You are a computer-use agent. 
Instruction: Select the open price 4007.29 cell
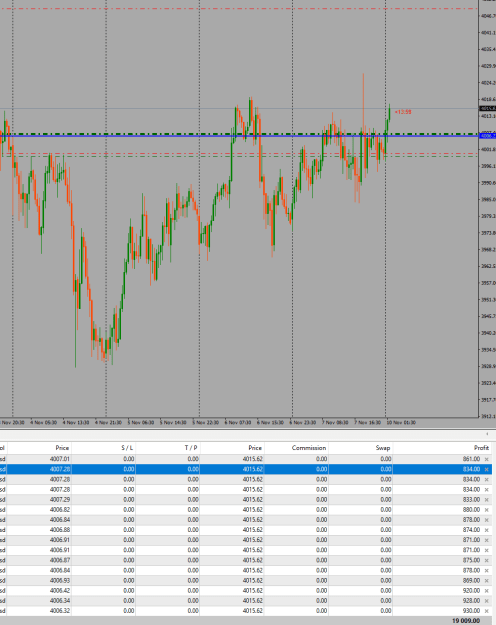pyautogui.click(x=60, y=500)
